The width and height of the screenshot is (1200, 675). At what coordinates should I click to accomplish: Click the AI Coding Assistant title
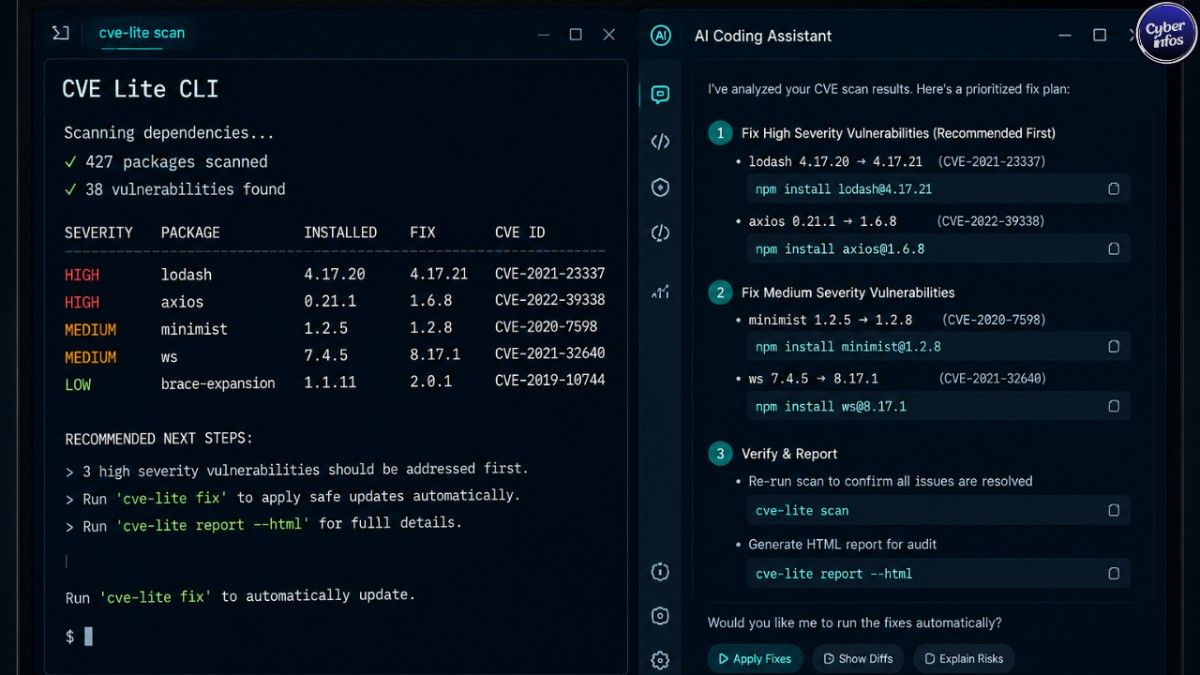(x=763, y=36)
